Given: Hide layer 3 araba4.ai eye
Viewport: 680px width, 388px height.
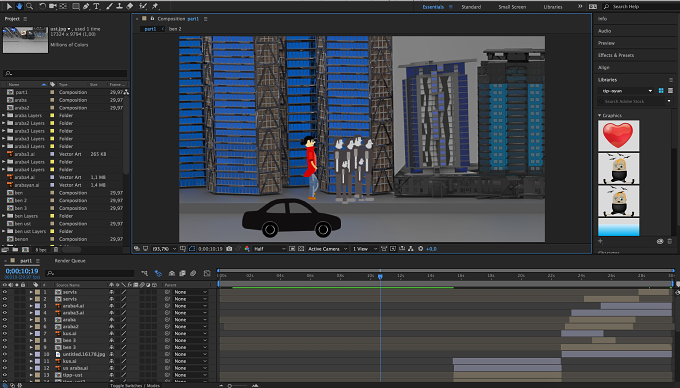Looking at the screenshot, I should pos(5,306).
